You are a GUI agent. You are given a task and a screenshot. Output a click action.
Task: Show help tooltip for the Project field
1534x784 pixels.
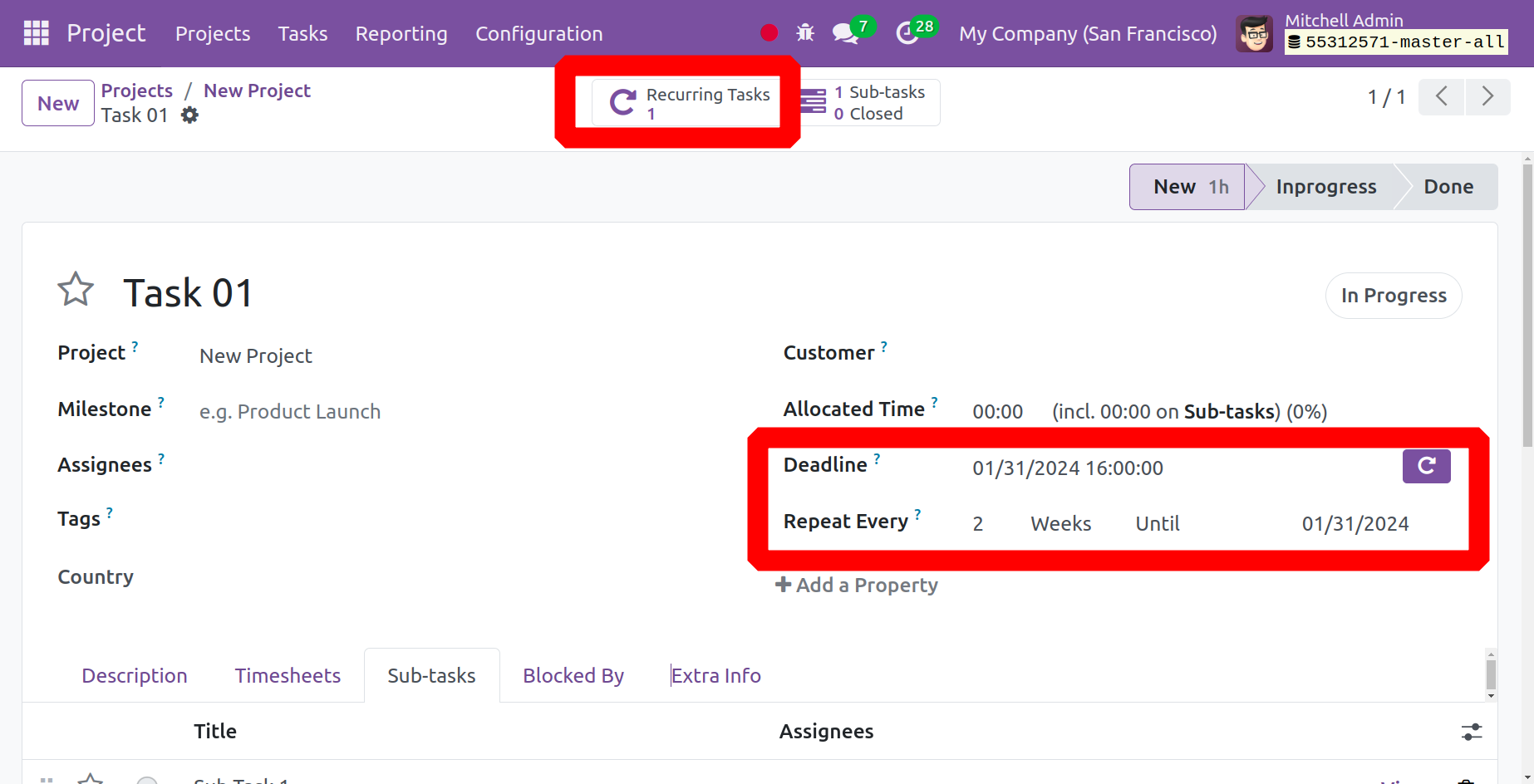(135, 346)
